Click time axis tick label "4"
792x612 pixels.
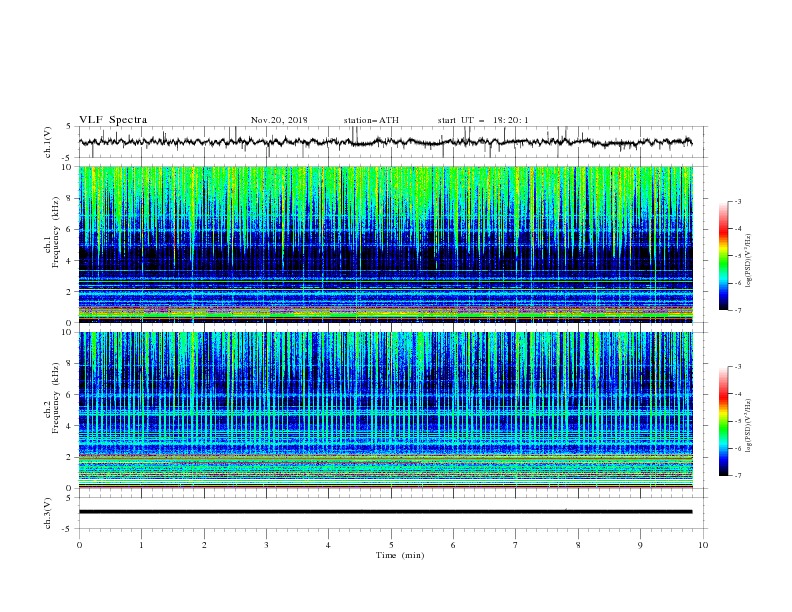(328, 545)
